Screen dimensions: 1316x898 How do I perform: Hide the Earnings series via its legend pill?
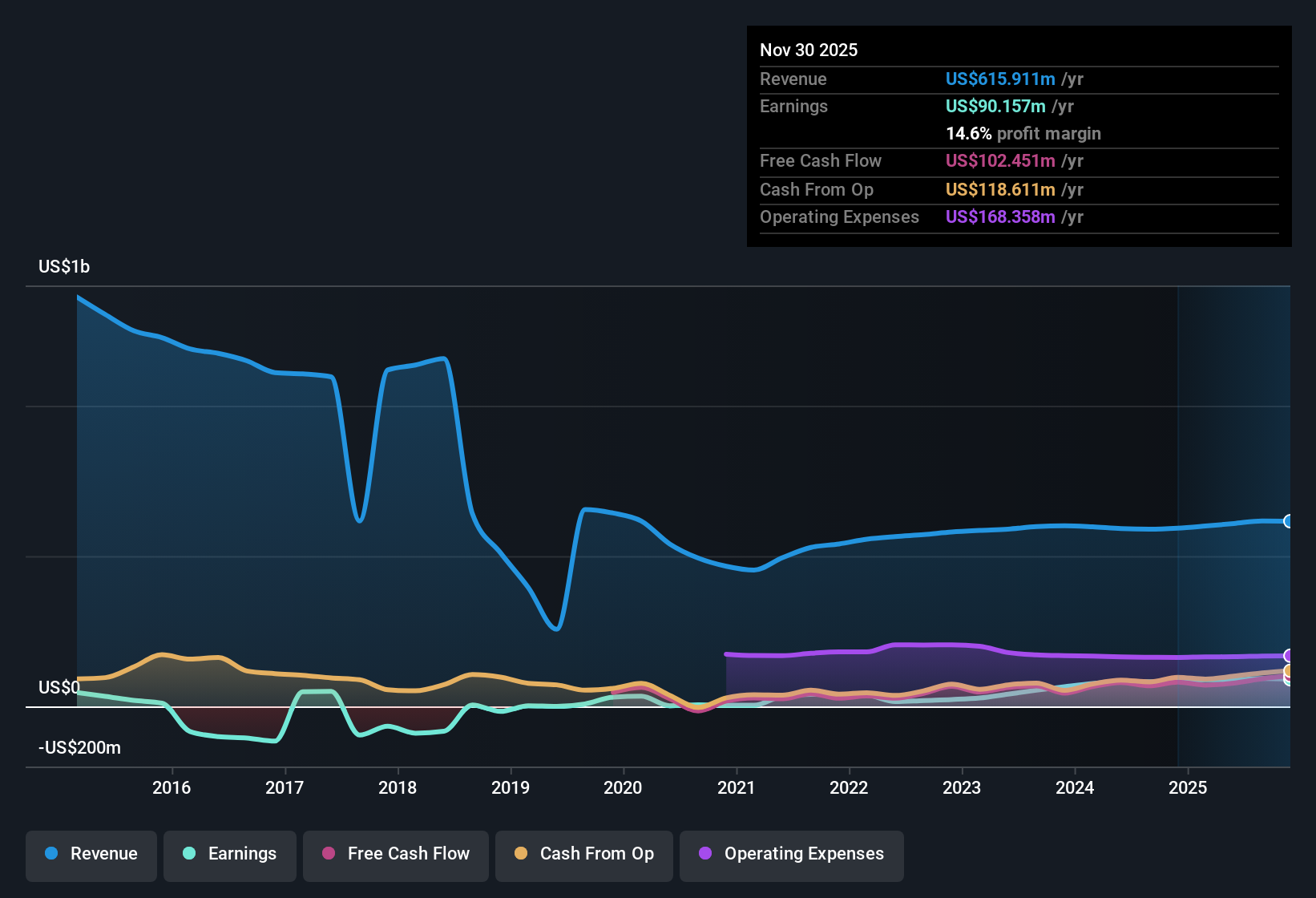[x=230, y=854]
